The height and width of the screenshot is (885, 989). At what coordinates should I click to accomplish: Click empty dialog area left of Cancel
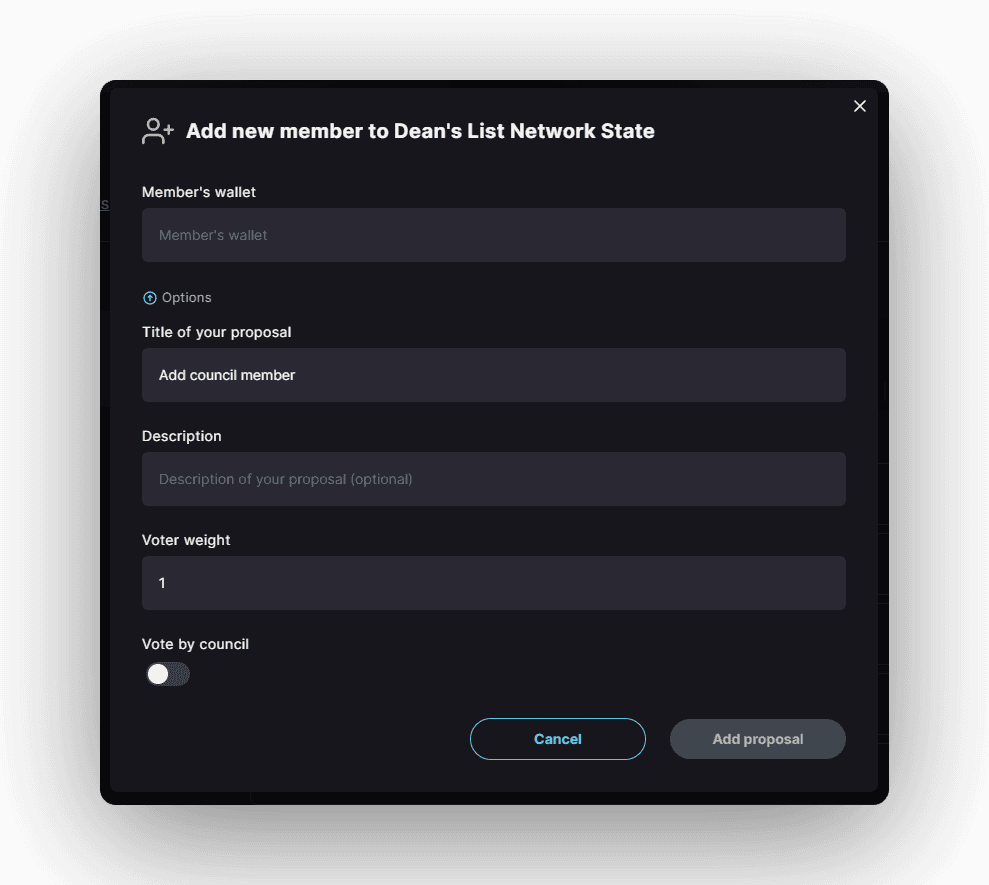pyautogui.click(x=300, y=739)
